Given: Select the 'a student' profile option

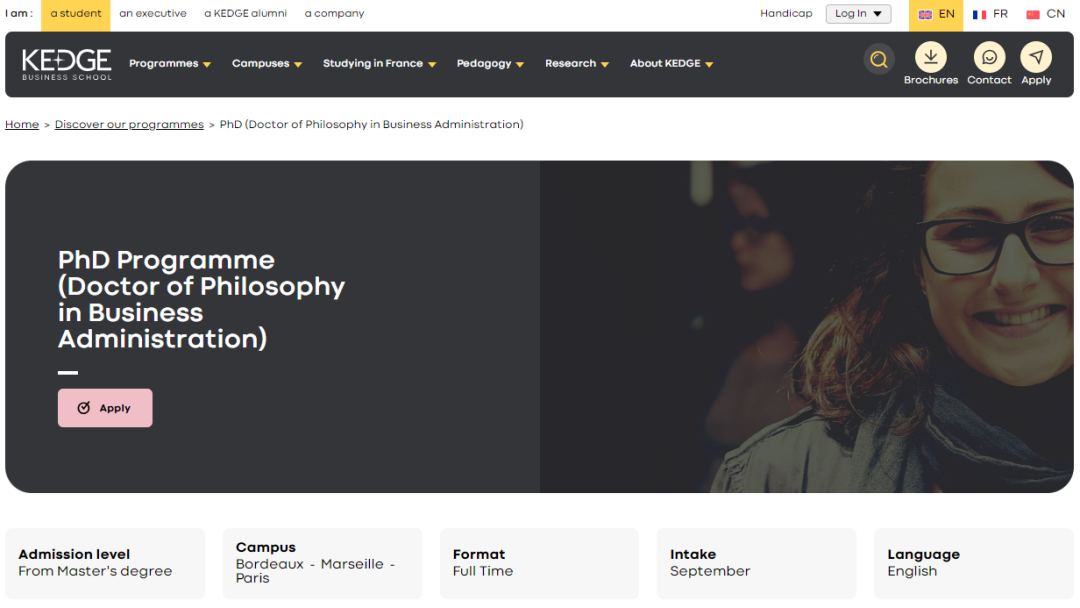Looking at the screenshot, I should 76,14.
